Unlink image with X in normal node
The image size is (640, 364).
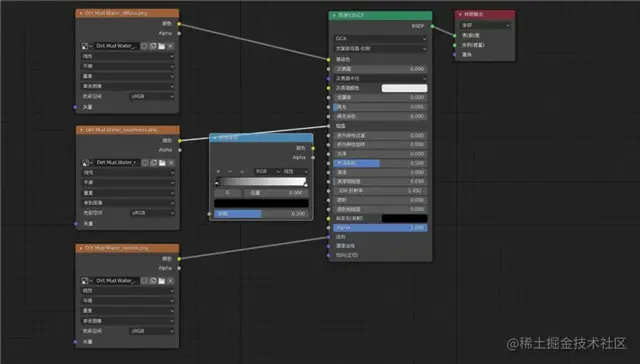[171, 281]
